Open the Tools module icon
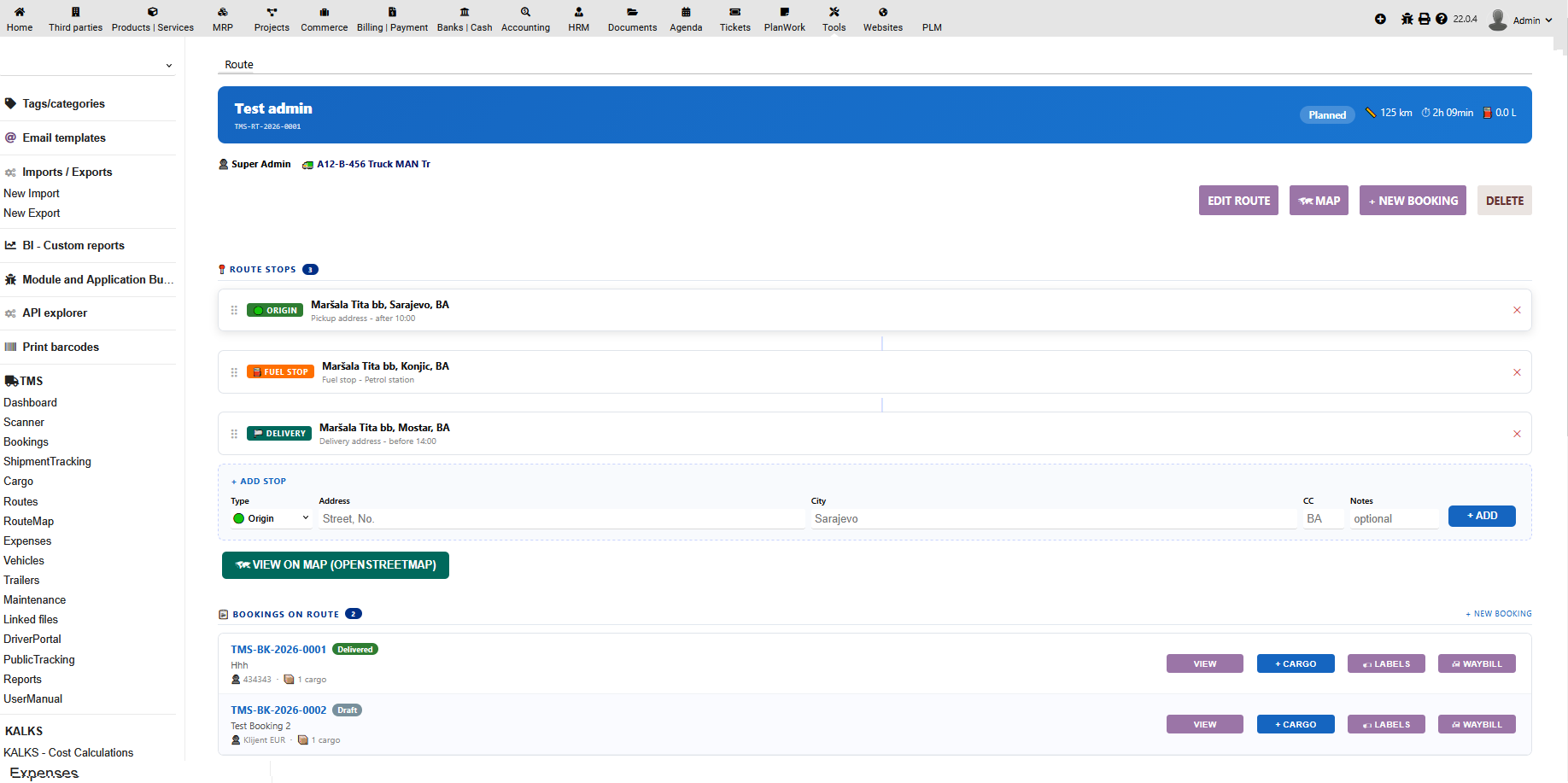The image size is (1568, 783). point(834,12)
